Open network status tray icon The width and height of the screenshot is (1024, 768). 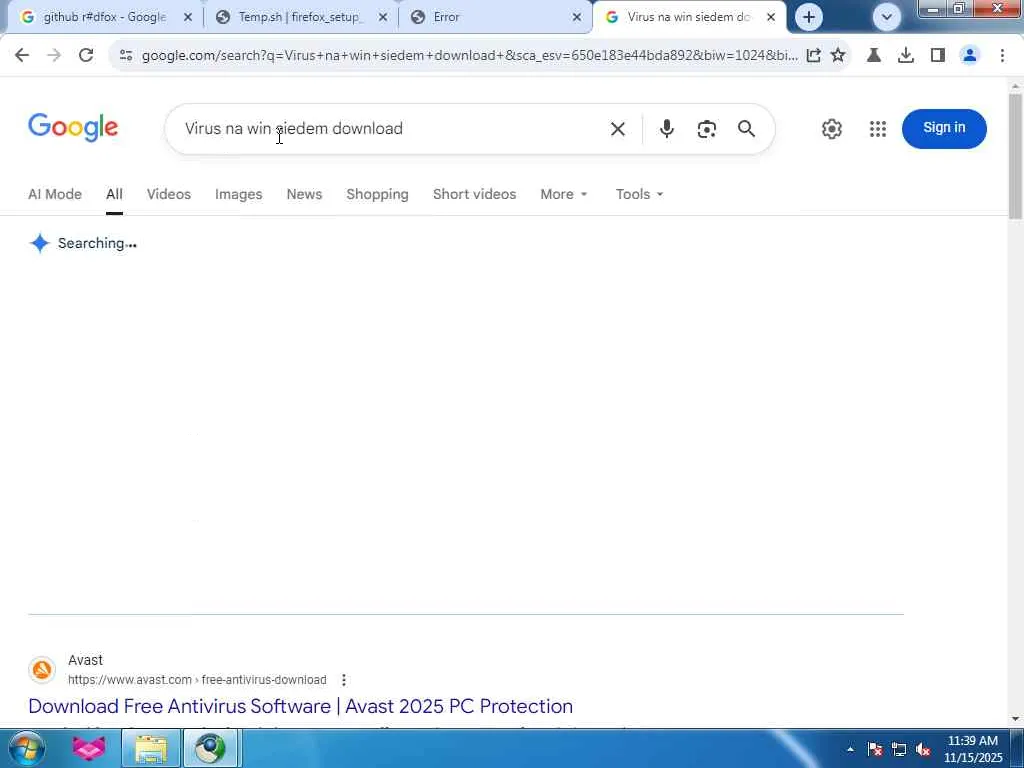coord(899,750)
